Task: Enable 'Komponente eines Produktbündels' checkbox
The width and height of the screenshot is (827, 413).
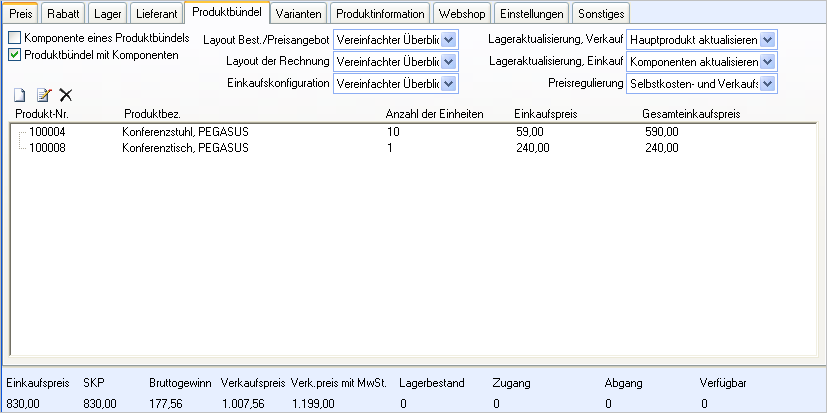Action: (x=15, y=38)
